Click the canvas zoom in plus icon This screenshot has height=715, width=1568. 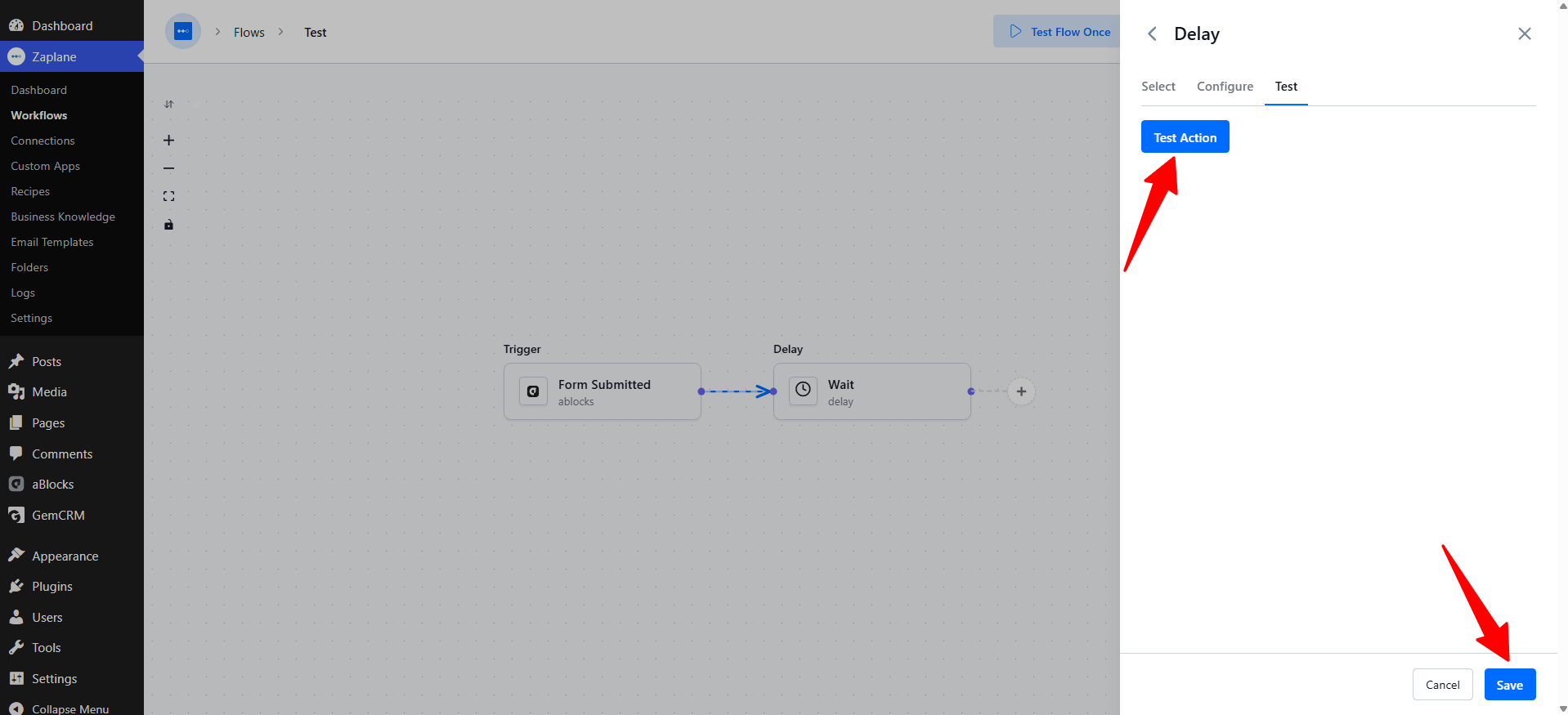point(168,141)
